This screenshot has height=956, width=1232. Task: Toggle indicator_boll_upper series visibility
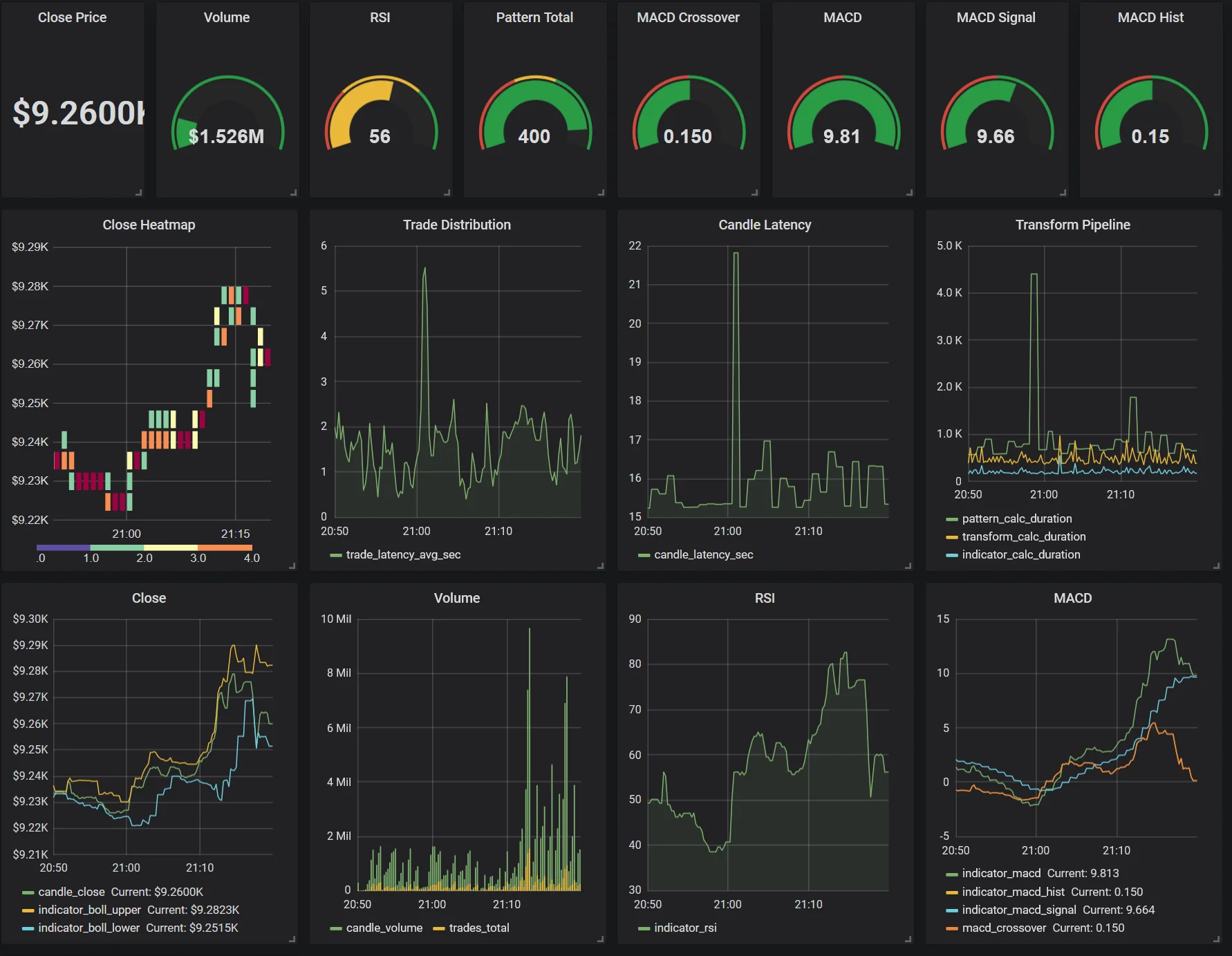coord(89,910)
